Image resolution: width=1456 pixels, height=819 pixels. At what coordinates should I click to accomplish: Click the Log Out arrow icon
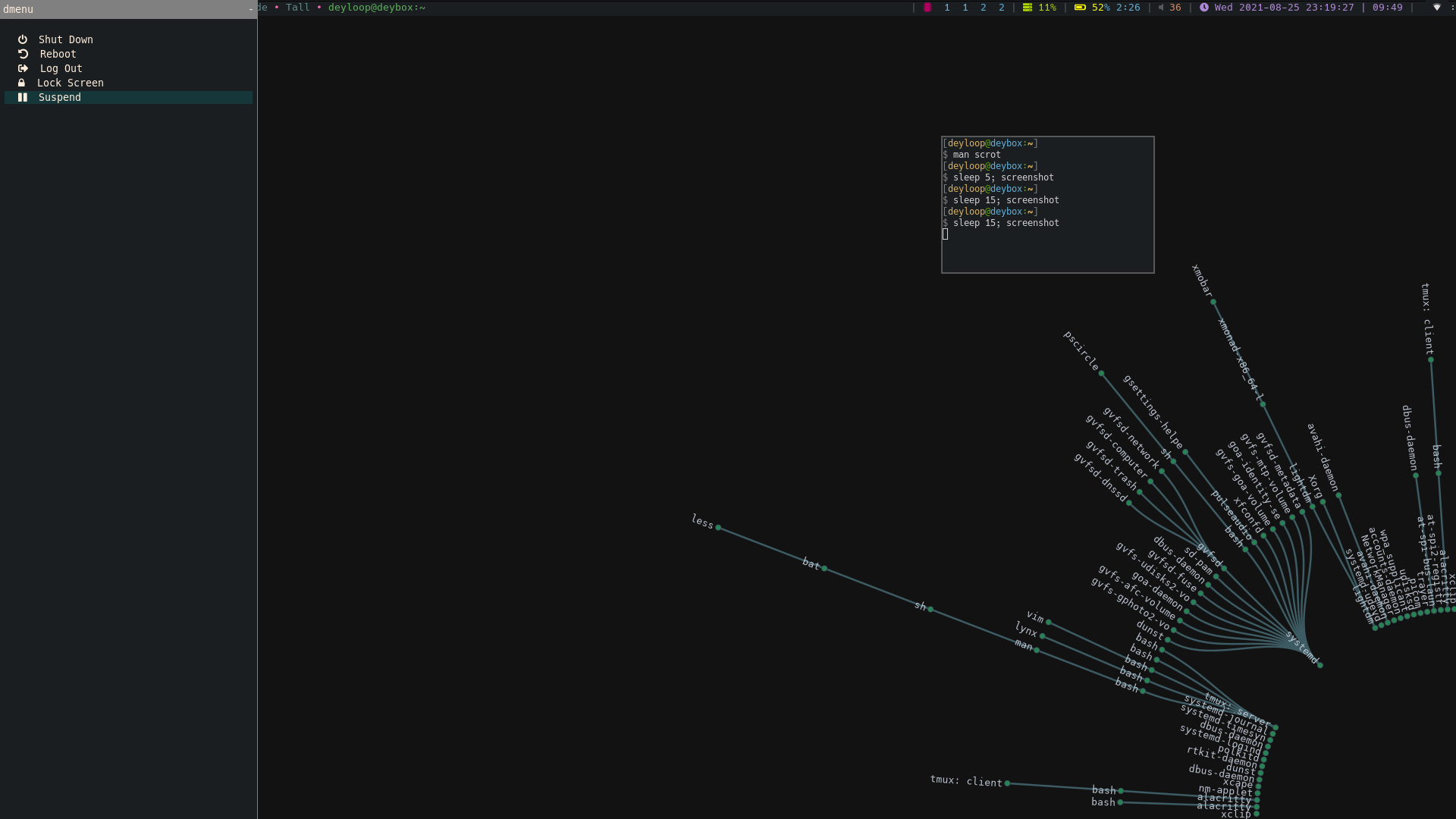point(23,68)
